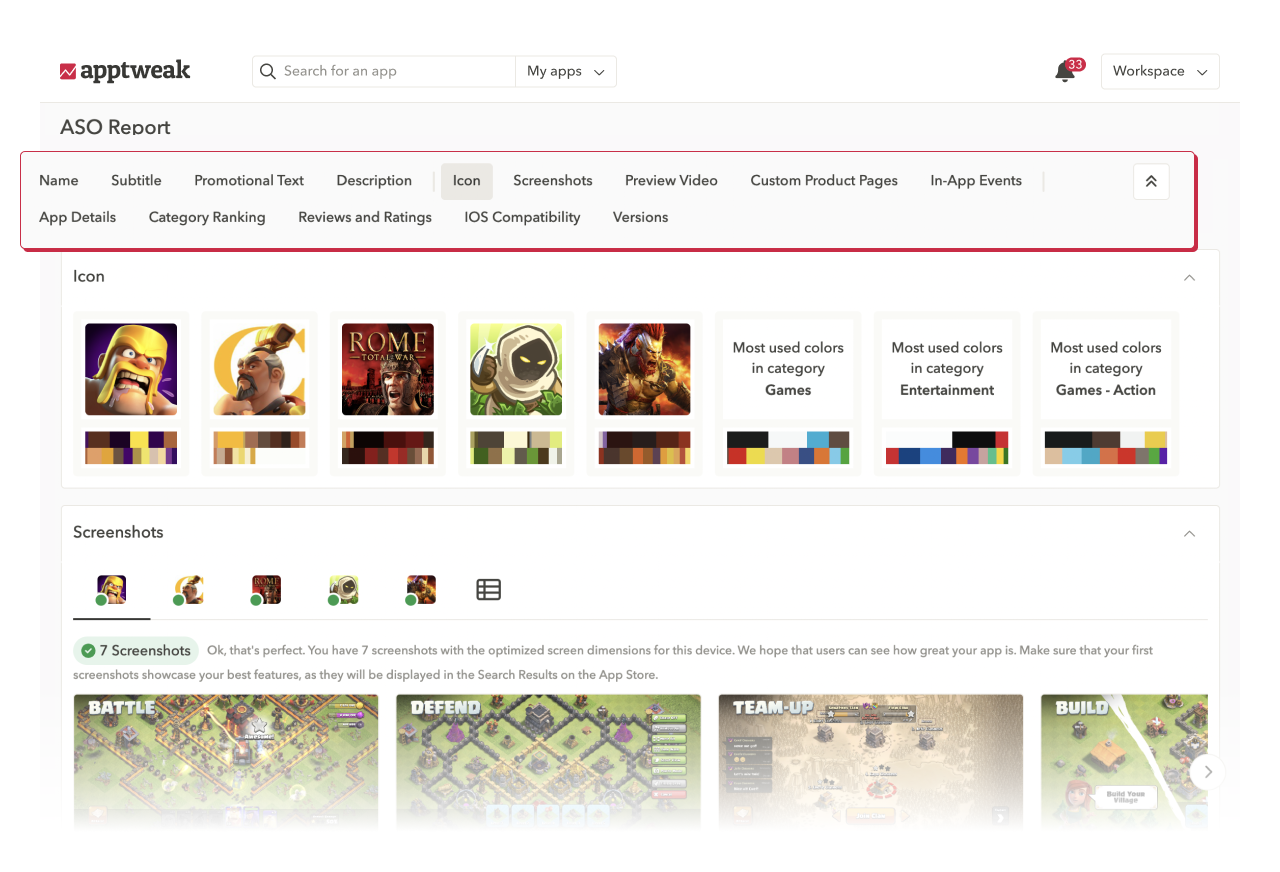Click Clash of Clans color palette

pos(131,448)
